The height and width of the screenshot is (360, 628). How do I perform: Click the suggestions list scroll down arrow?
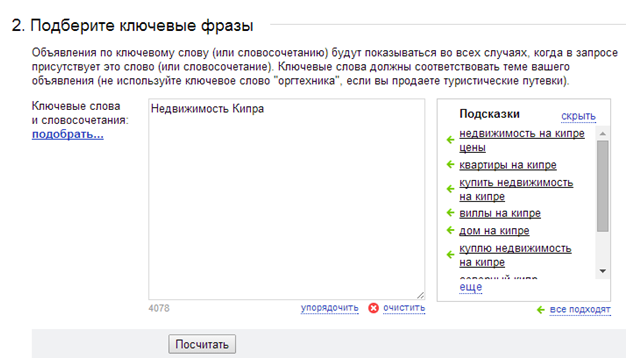[x=602, y=271]
